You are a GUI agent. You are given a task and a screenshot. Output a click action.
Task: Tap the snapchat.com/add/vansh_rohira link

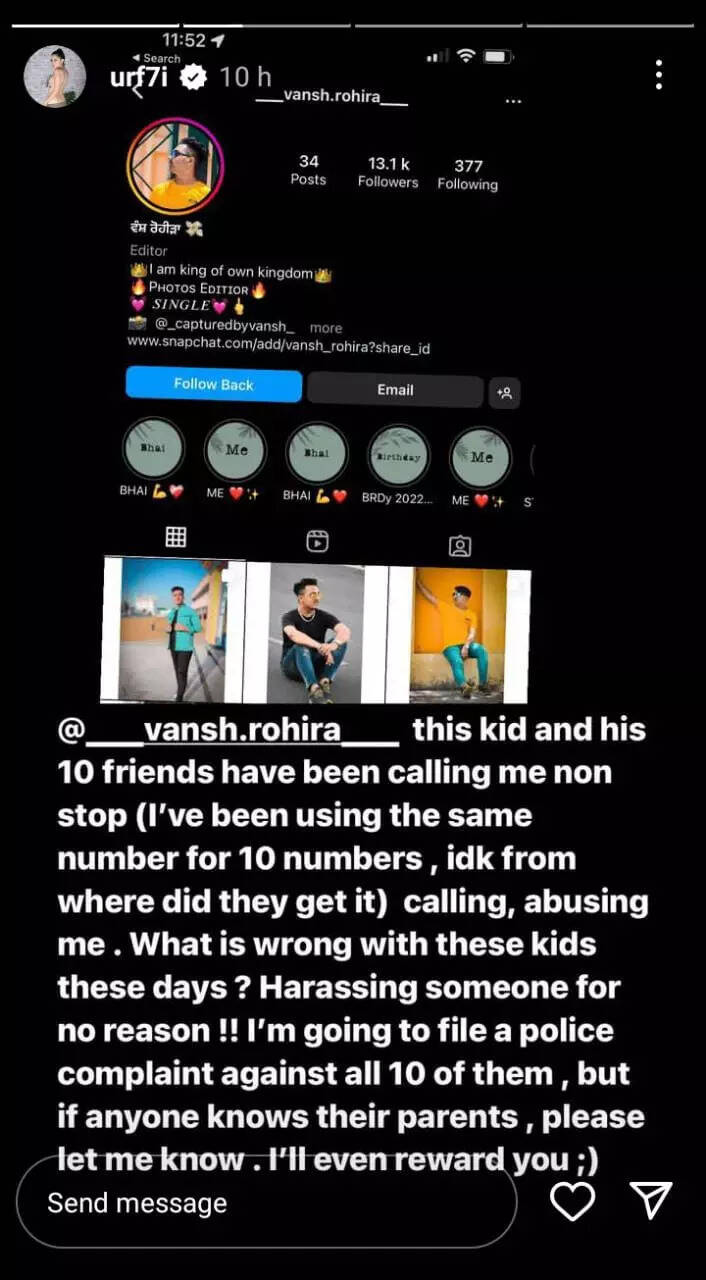coord(278,346)
